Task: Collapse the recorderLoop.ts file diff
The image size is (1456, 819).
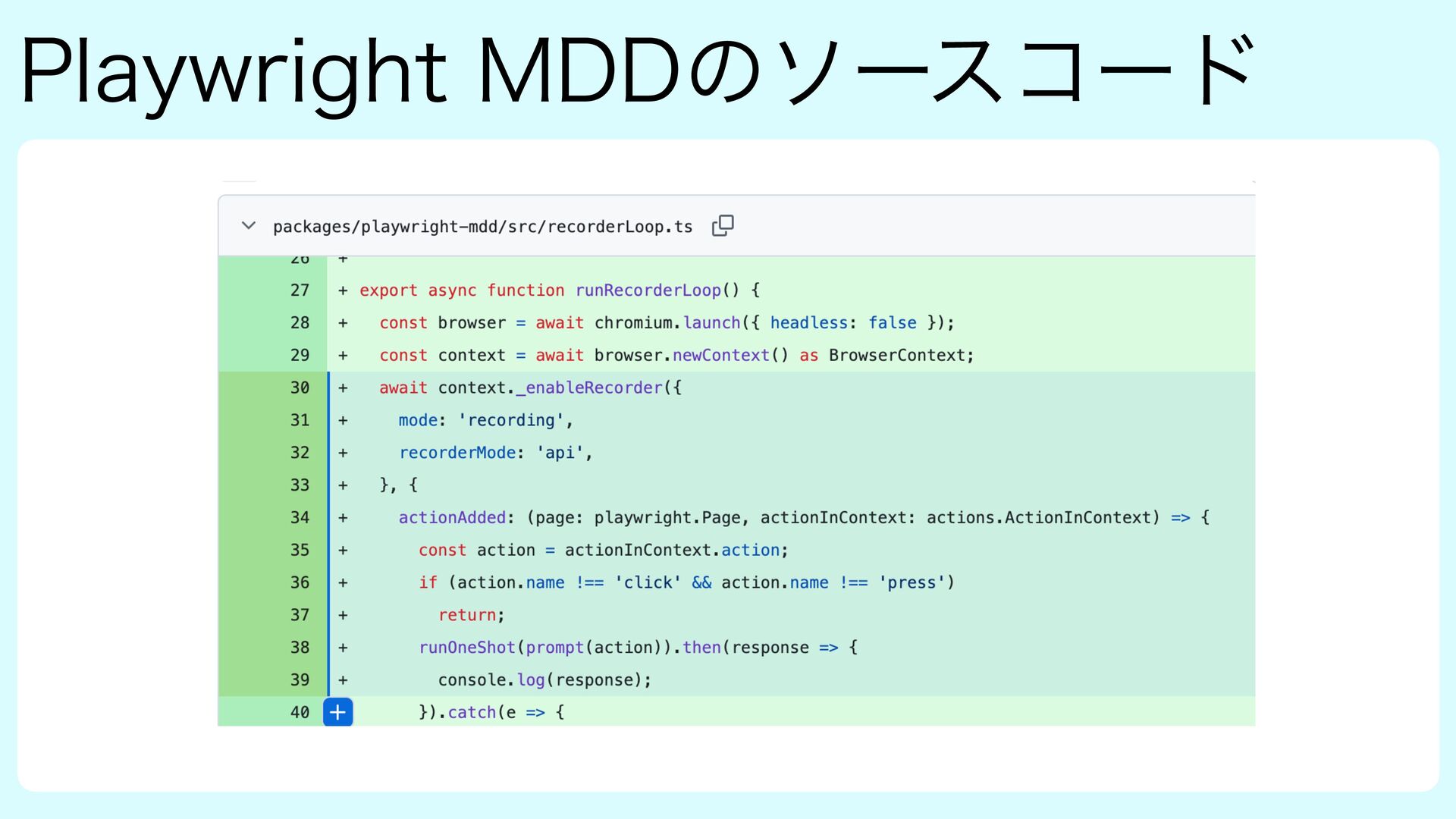Action: (248, 225)
